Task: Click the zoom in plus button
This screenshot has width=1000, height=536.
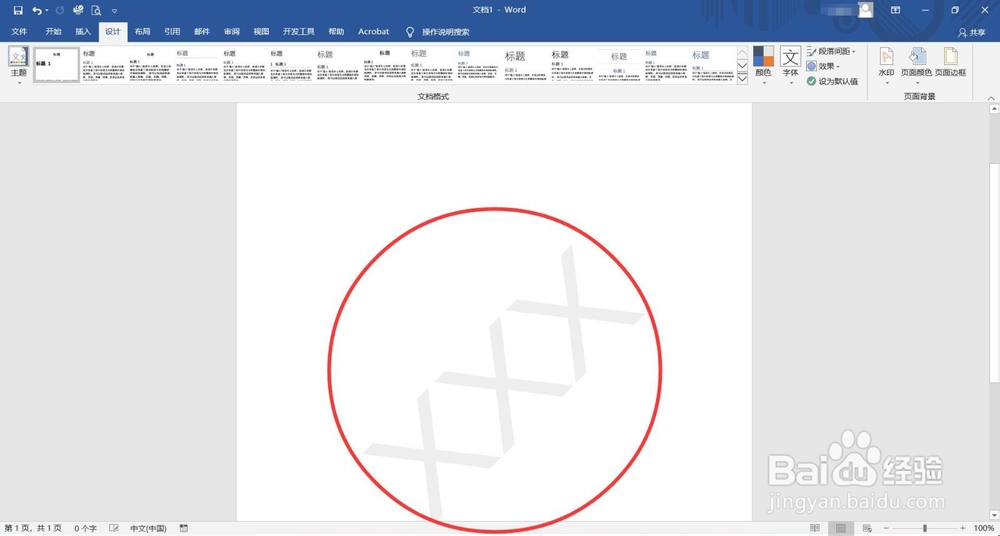Action: click(x=963, y=528)
